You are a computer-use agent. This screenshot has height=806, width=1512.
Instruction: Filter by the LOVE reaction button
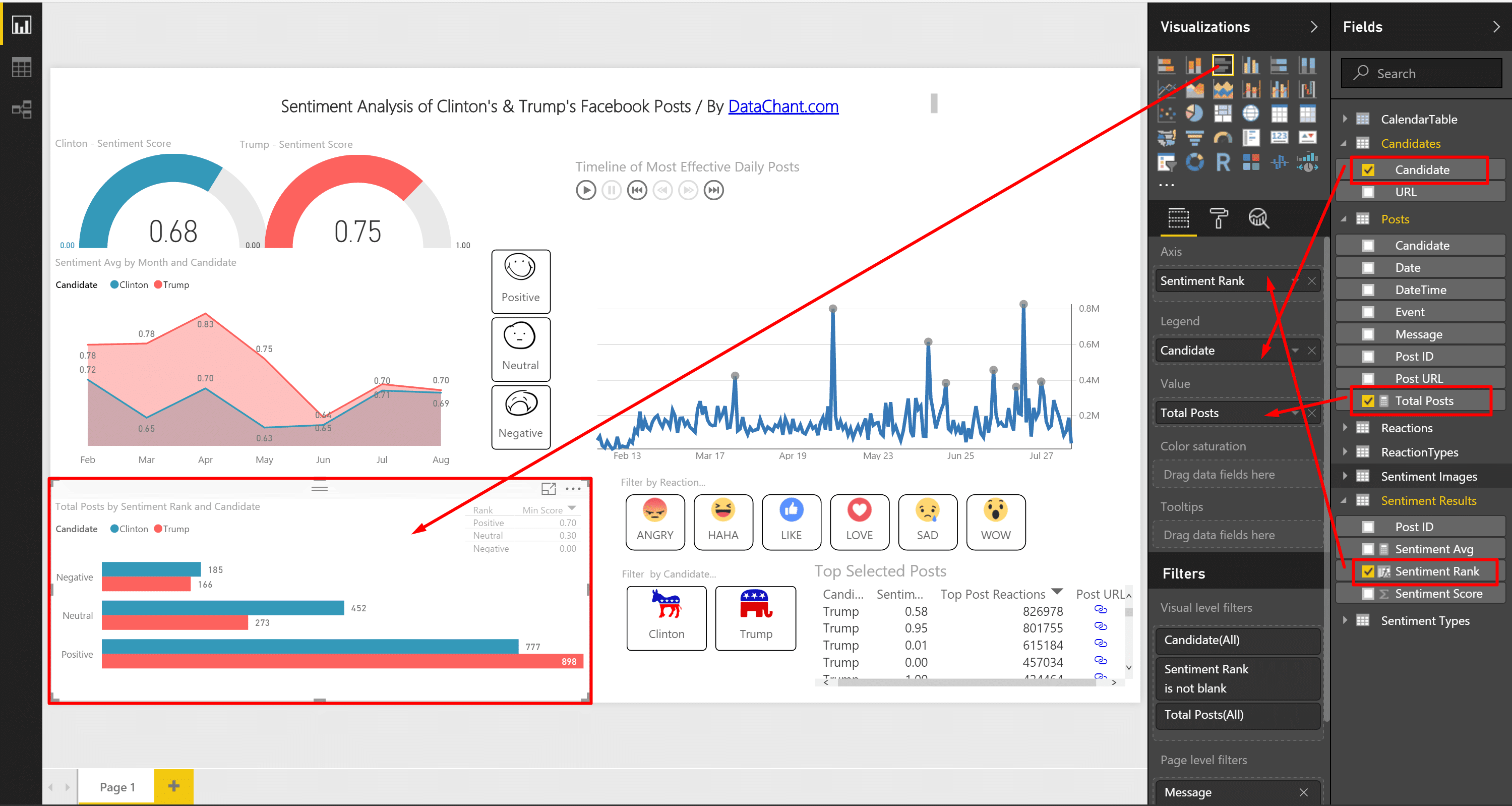pos(859,522)
